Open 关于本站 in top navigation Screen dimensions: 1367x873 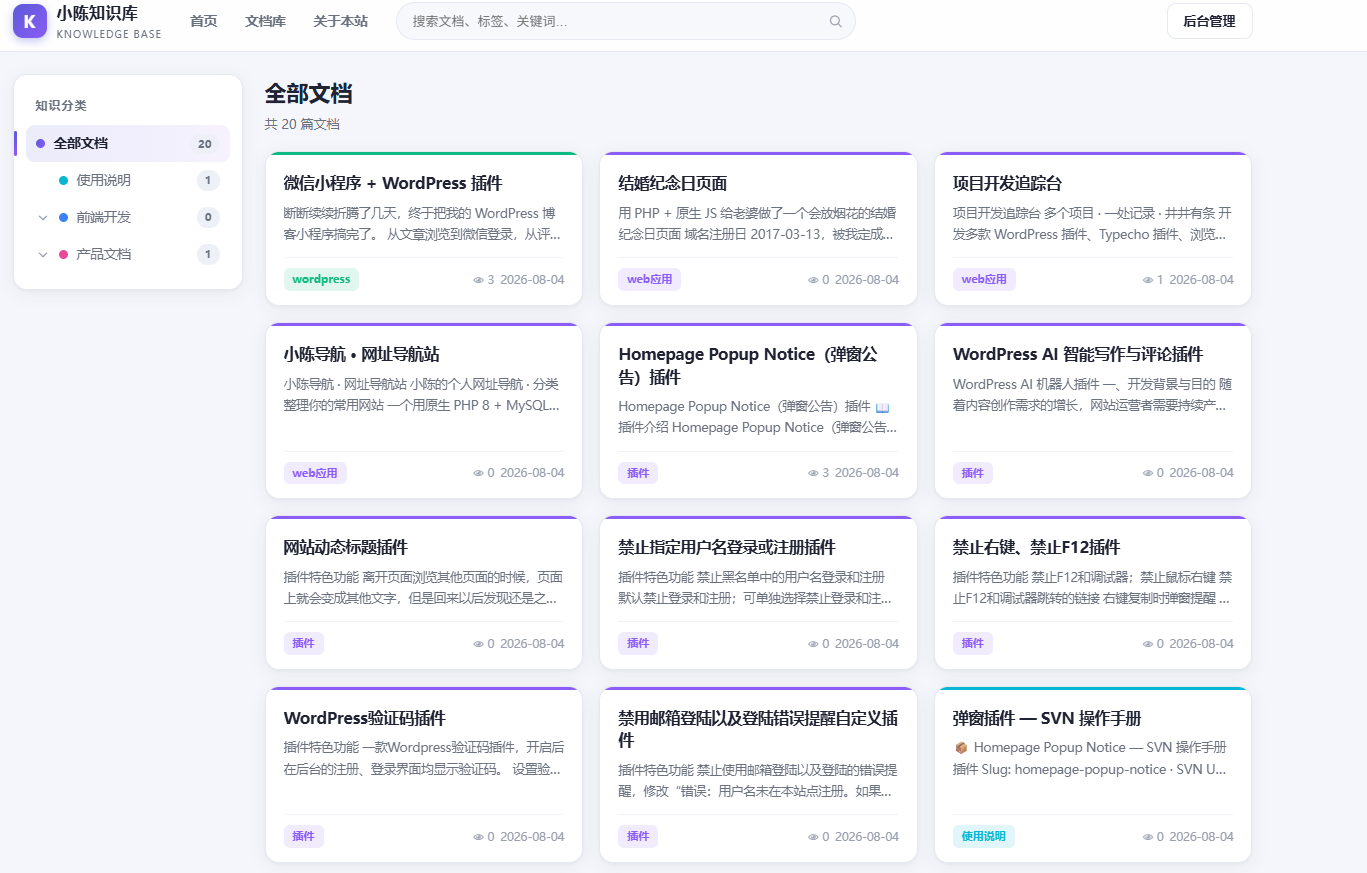tap(340, 21)
